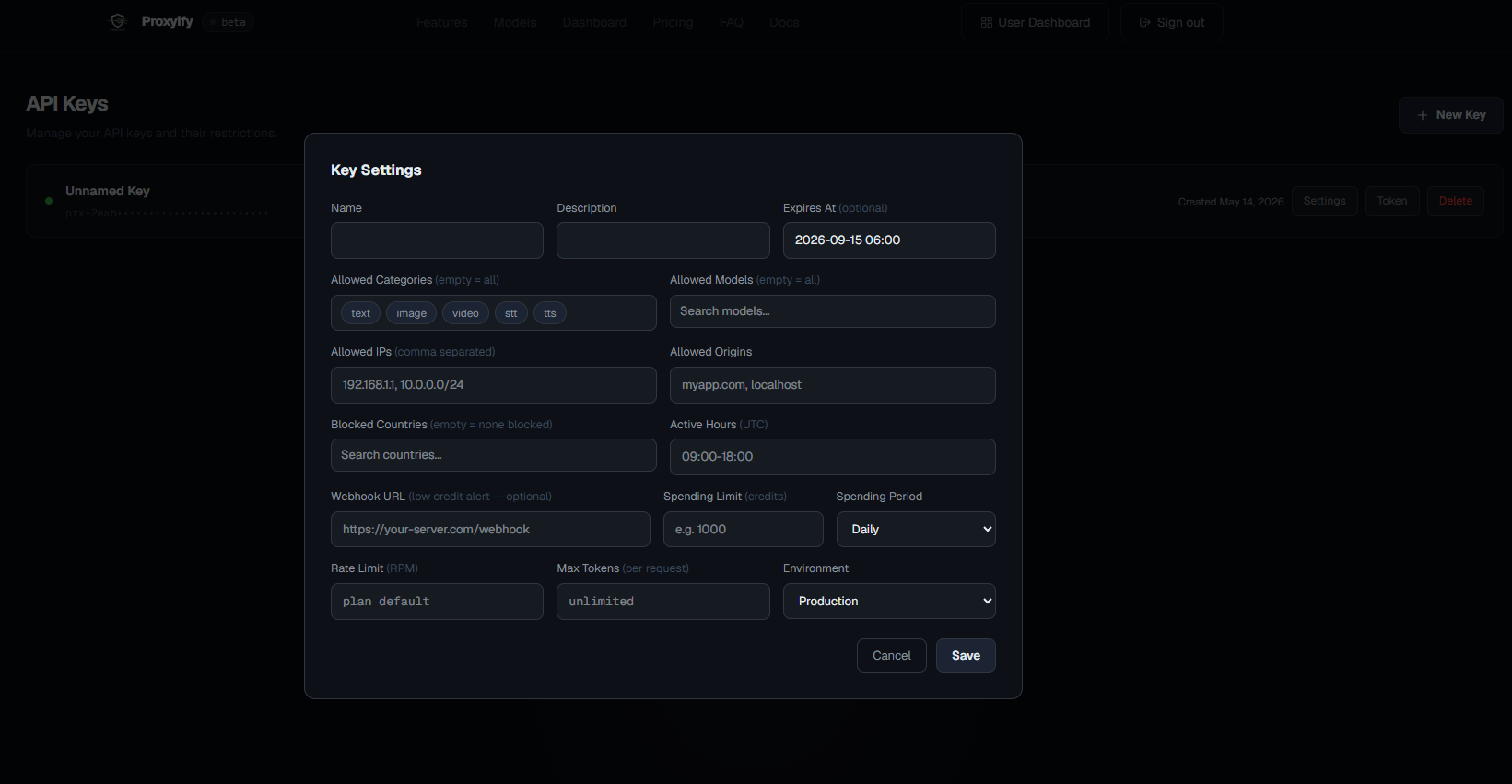Focus the Allowed Origins field
Viewport: 1512px width, 784px height.
click(x=833, y=385)
